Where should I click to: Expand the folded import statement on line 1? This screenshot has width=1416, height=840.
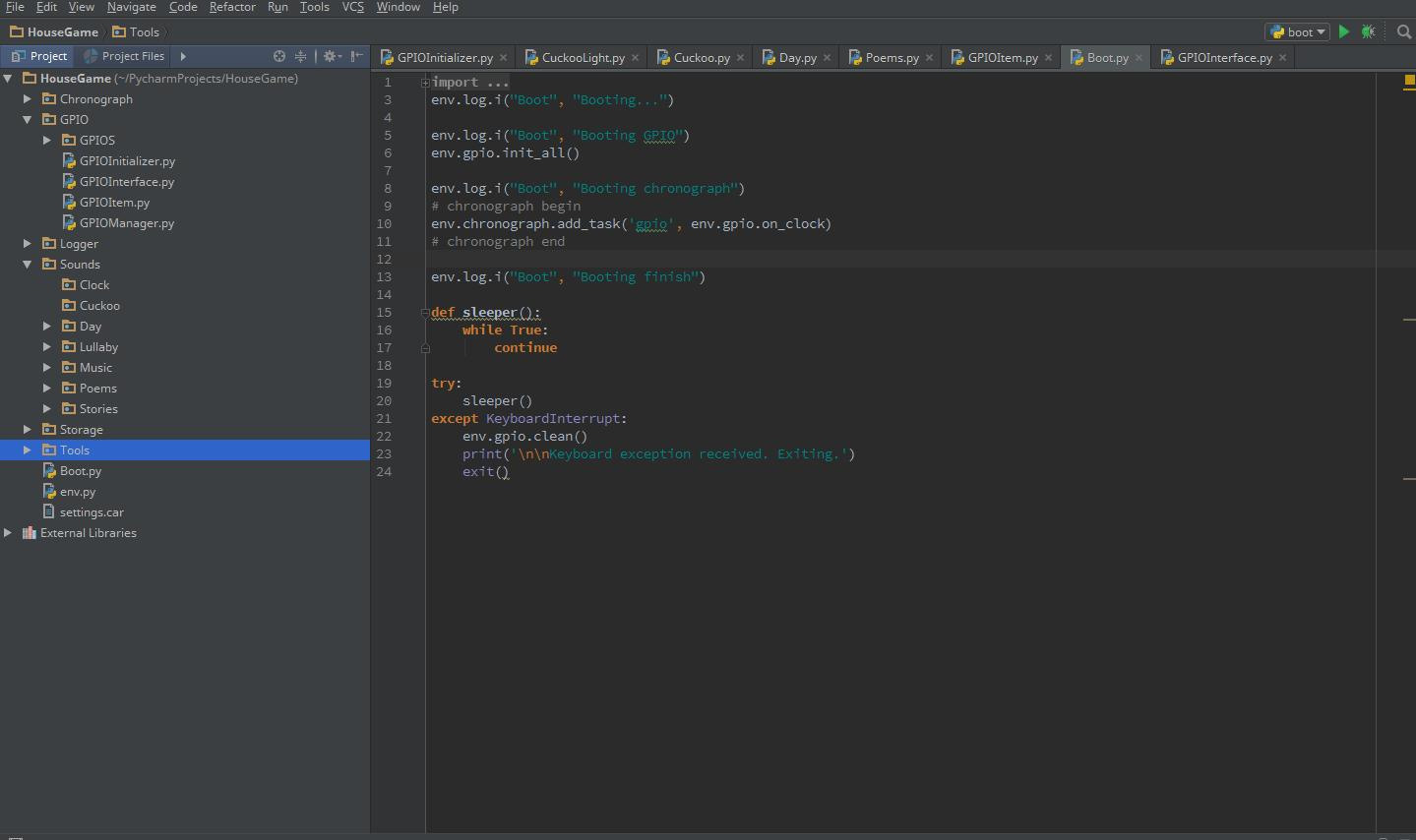coord(424,82)
